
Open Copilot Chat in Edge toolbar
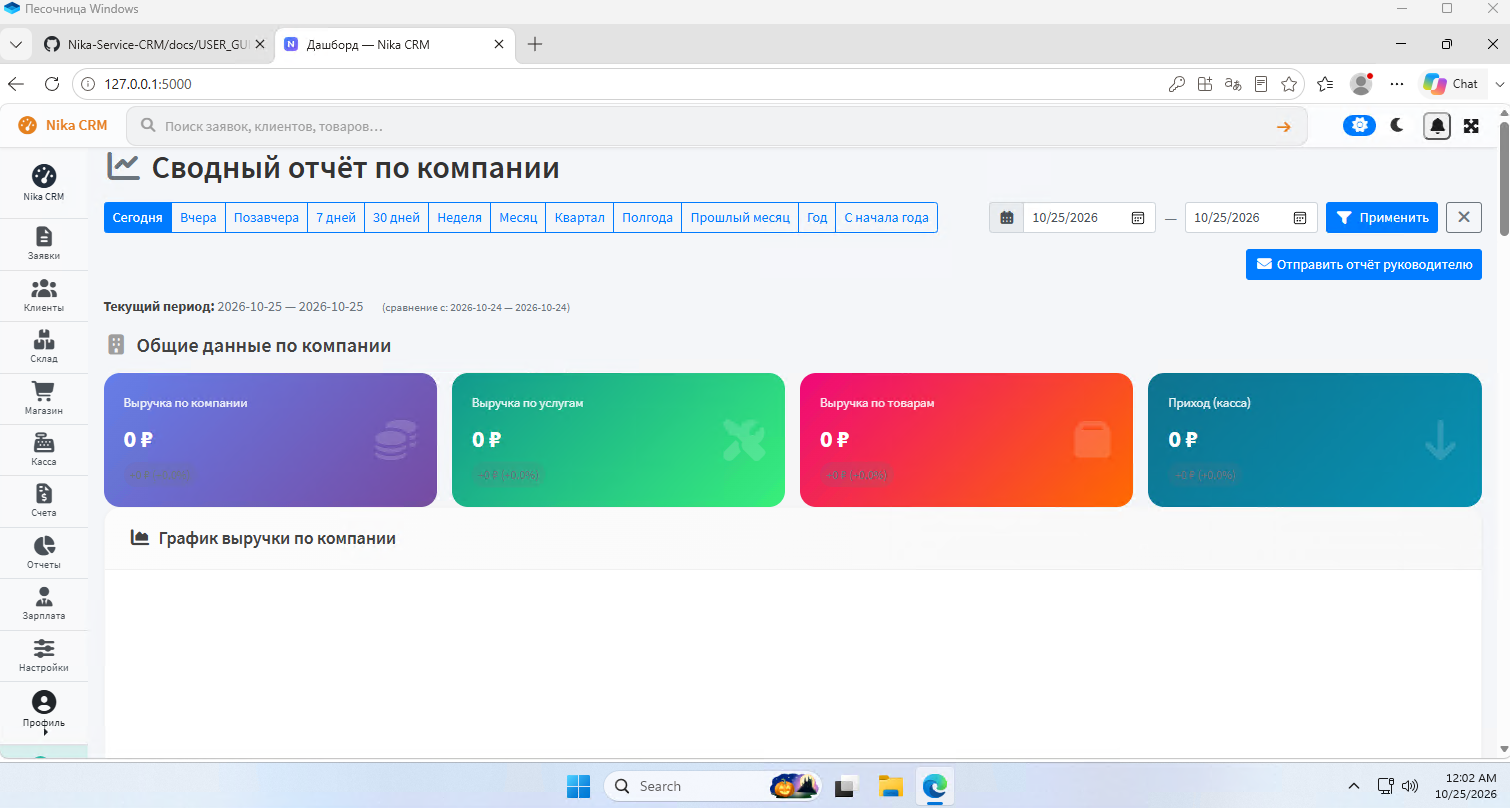pyautogui.click(x=1453, y=84)
